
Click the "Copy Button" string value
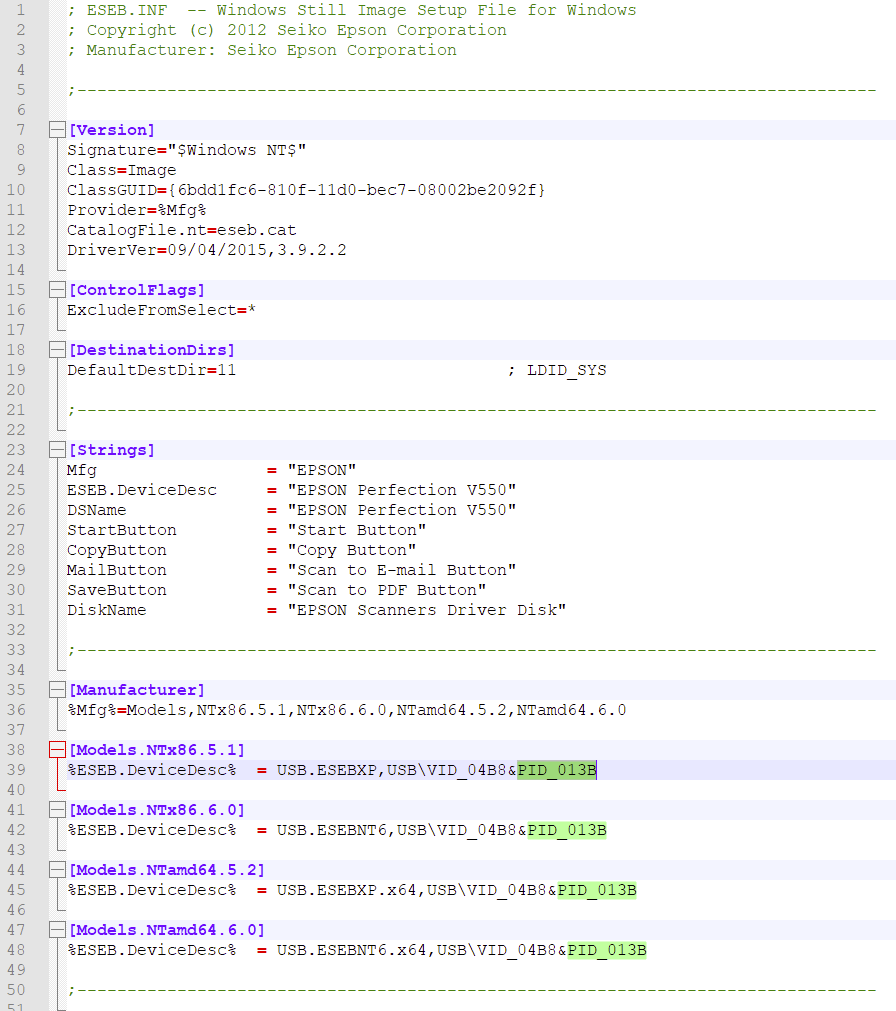[x=351, y=549]
